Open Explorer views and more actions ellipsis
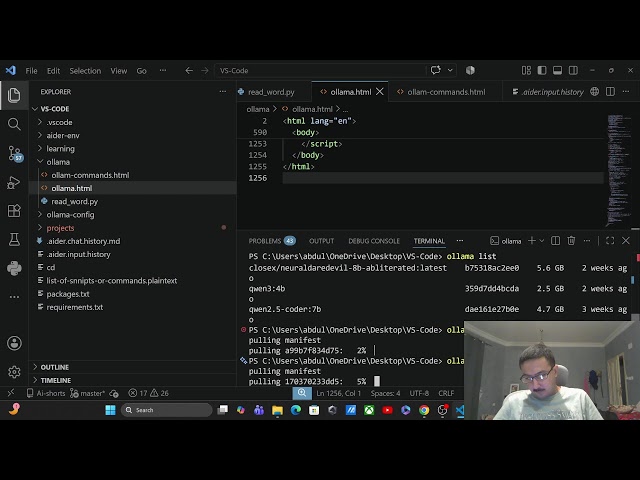The height and width of the screenshot is (480, 640). 222,92
